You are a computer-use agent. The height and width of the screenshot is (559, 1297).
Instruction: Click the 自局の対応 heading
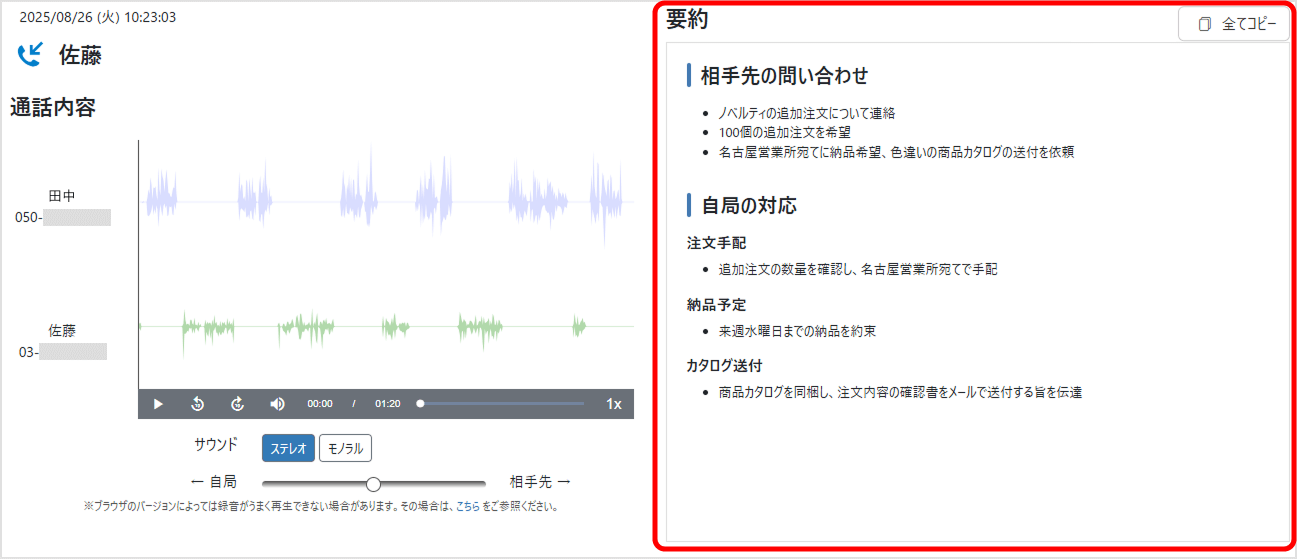click(748, 206)
